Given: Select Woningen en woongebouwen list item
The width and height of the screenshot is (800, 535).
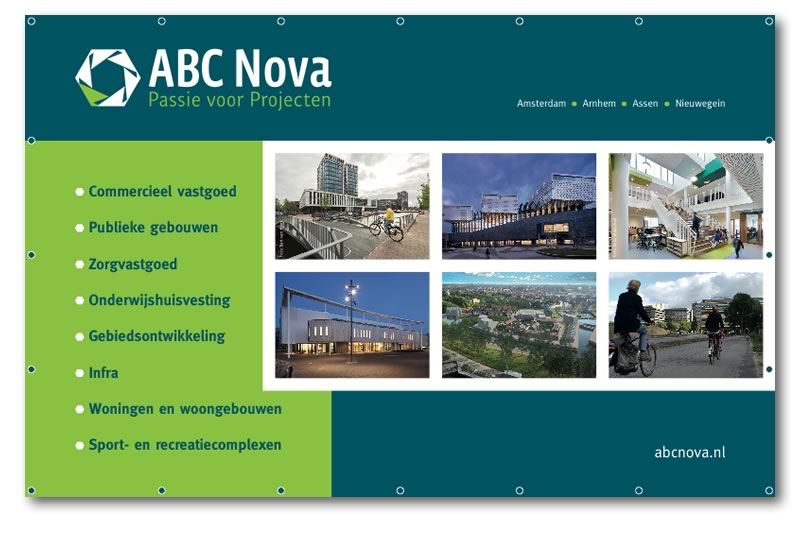Looking at the screenshot, I should 185,409.
